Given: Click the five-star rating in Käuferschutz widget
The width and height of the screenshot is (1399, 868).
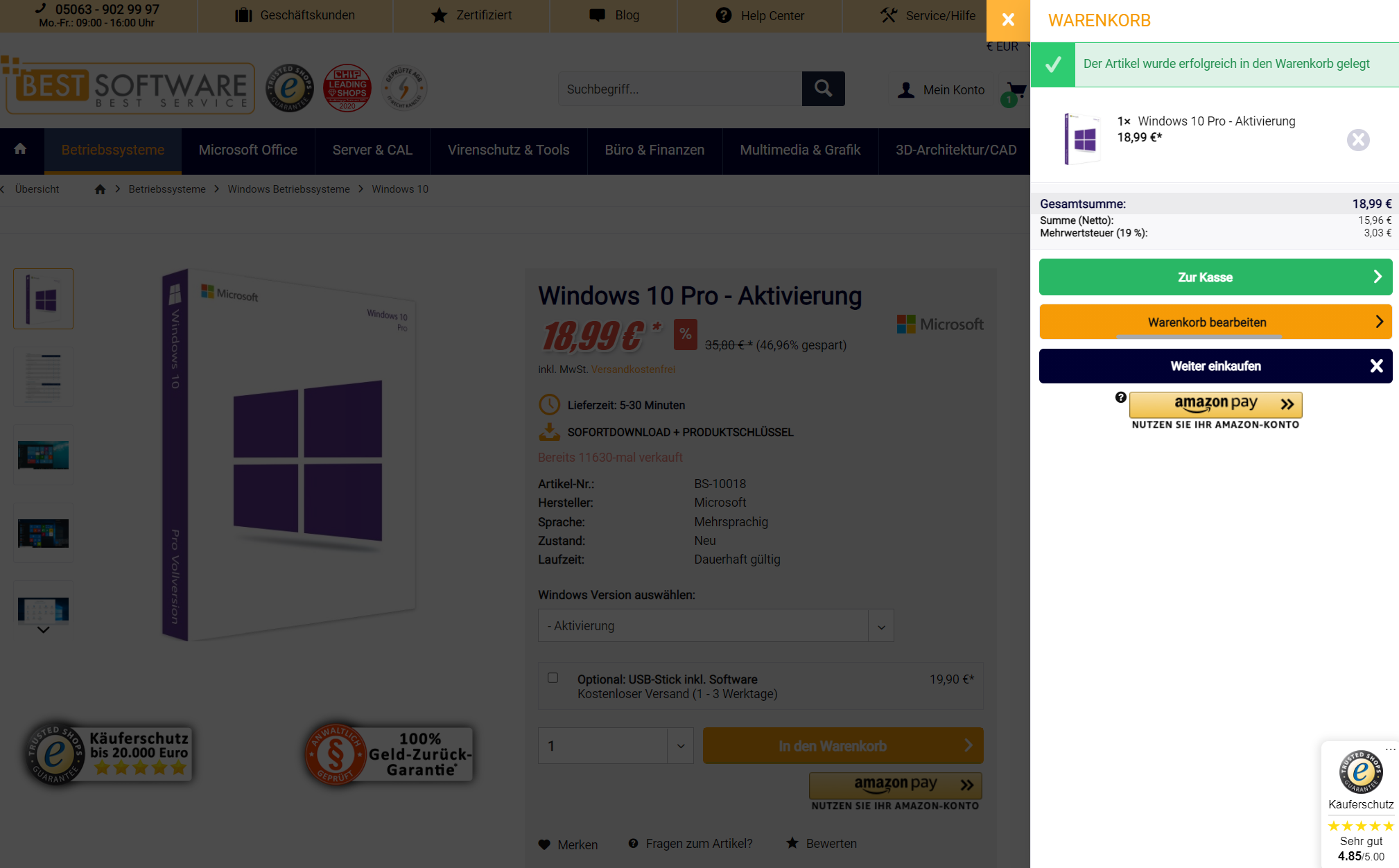Looking at the screenshot, I should 1361,826.
